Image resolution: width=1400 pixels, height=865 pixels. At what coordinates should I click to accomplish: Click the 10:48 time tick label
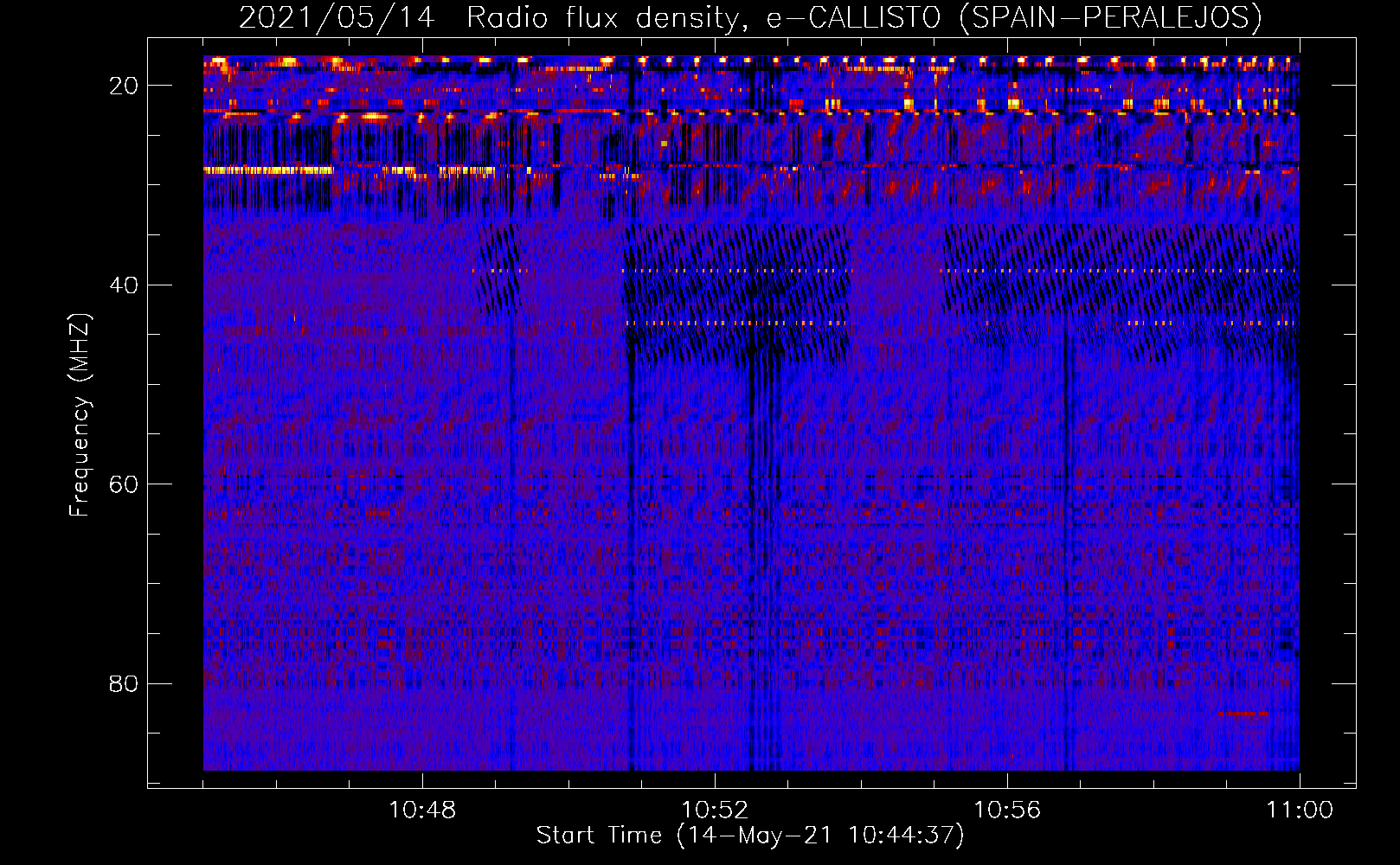point(422,811)
